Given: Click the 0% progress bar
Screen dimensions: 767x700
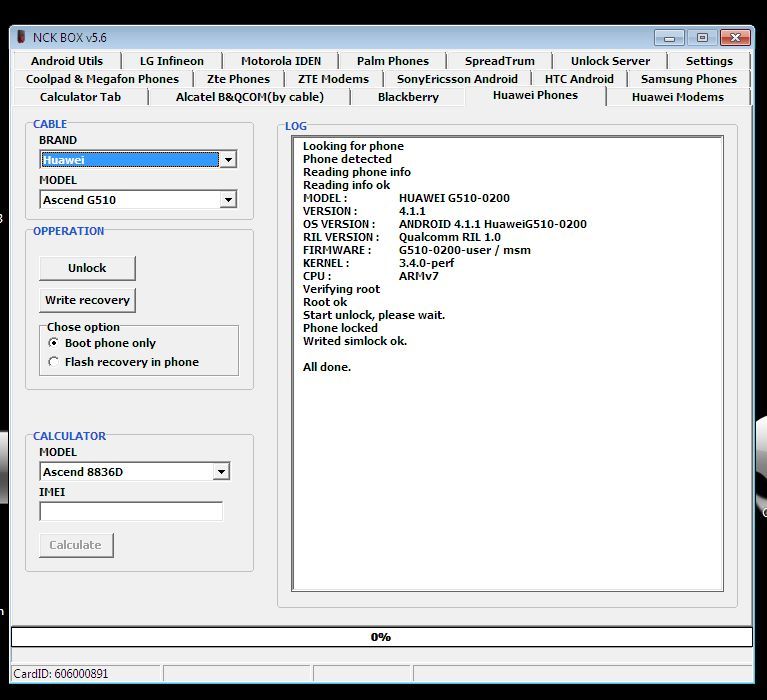Looking at the screenshot, I should pyautogui.click(x=381, y=637).
